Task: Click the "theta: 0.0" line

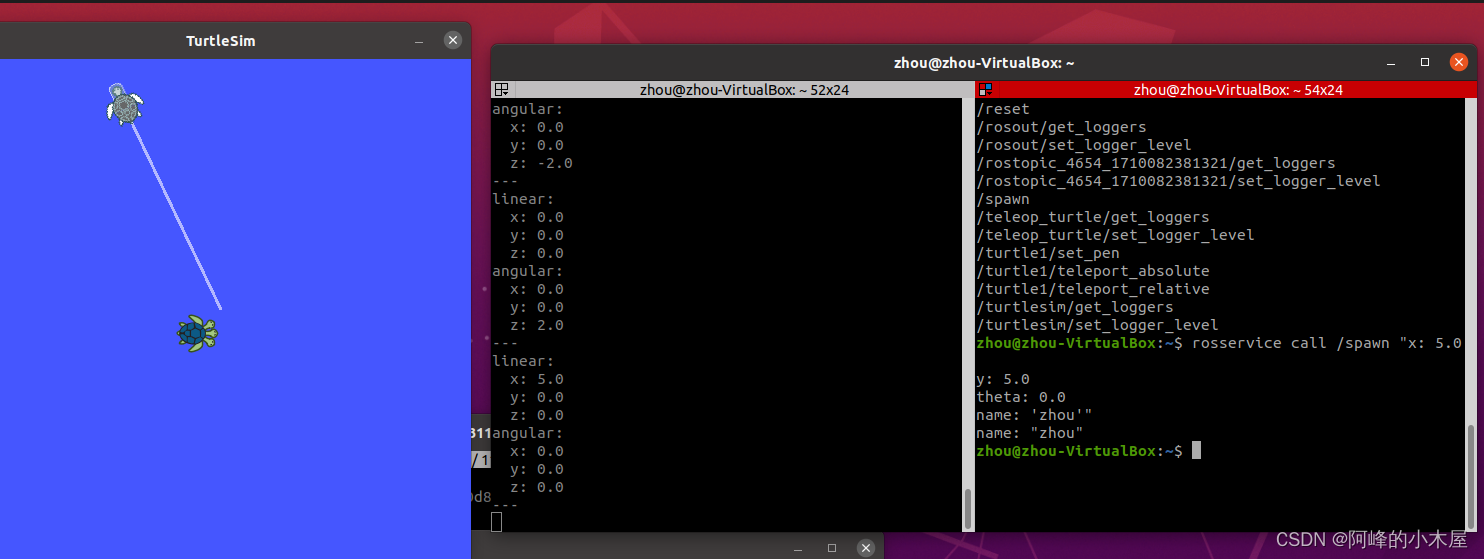Action: 1021,397
